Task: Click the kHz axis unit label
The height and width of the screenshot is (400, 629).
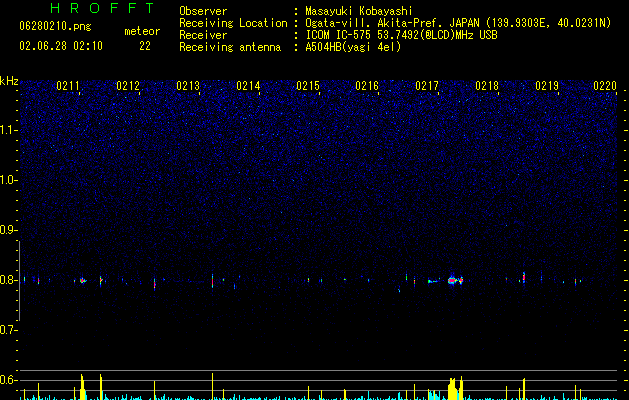Action: pos(9,81)
